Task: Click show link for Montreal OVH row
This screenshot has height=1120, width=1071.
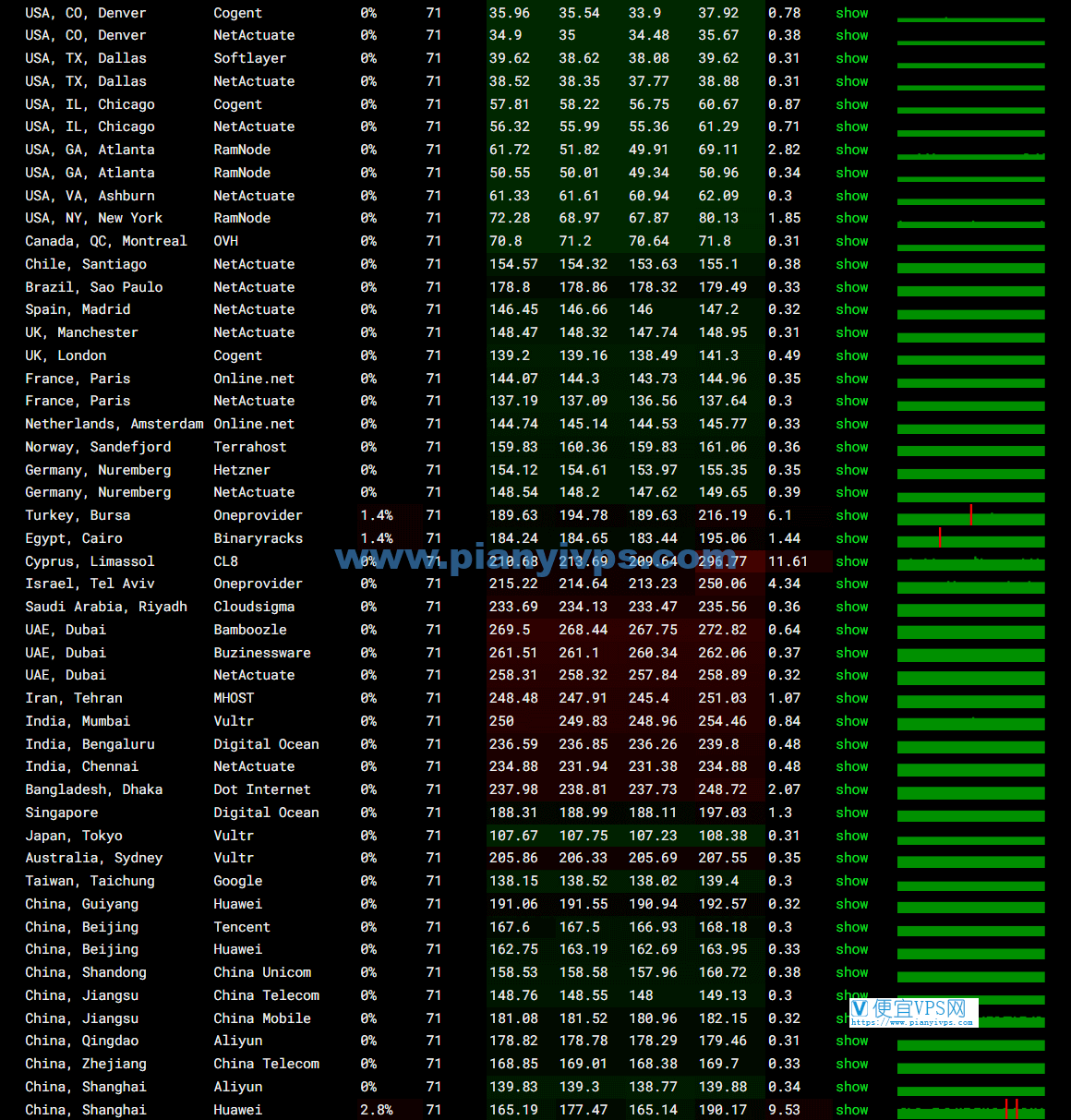Action: [851, 241]
